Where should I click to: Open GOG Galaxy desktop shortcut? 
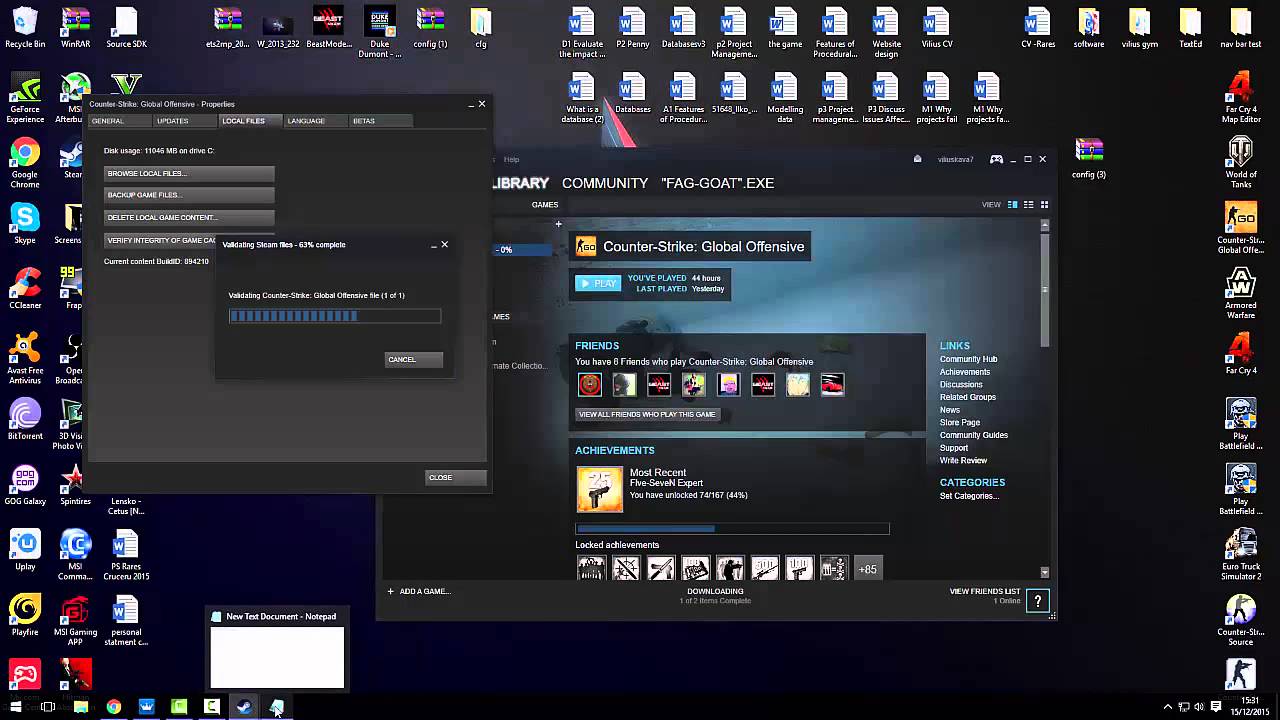point(25,485)
